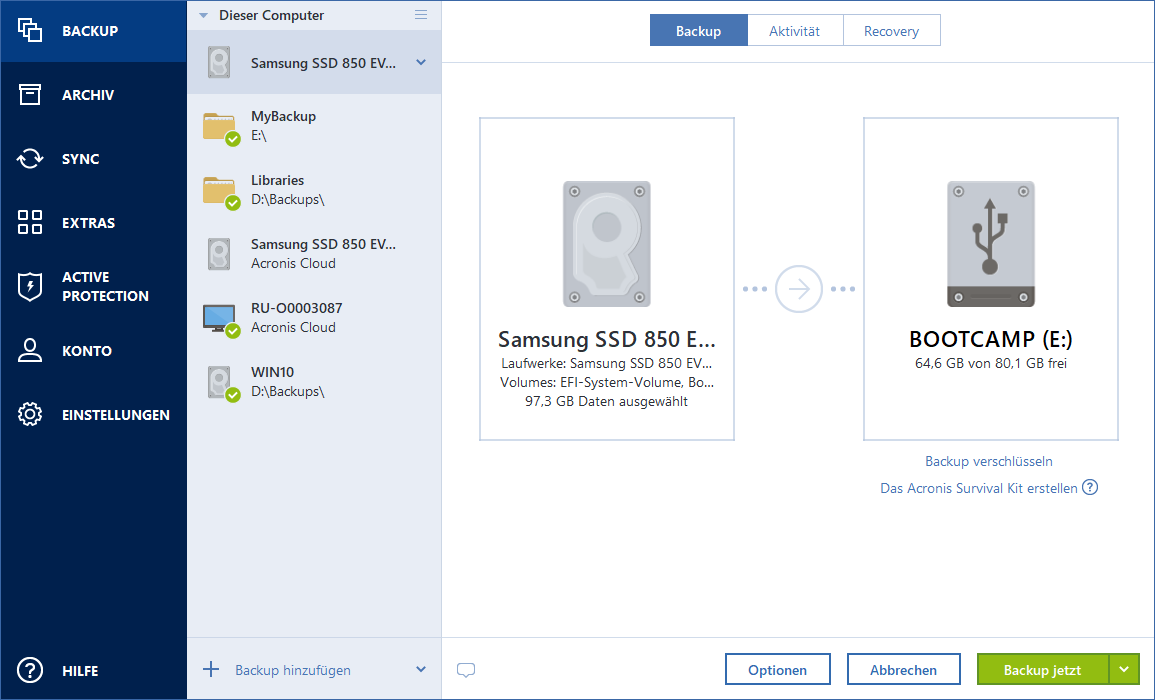The height and width of the screenshot is (700, 1155).
Task: Click help icon next to Survival Kit
Action: [x=1090, y=488]
